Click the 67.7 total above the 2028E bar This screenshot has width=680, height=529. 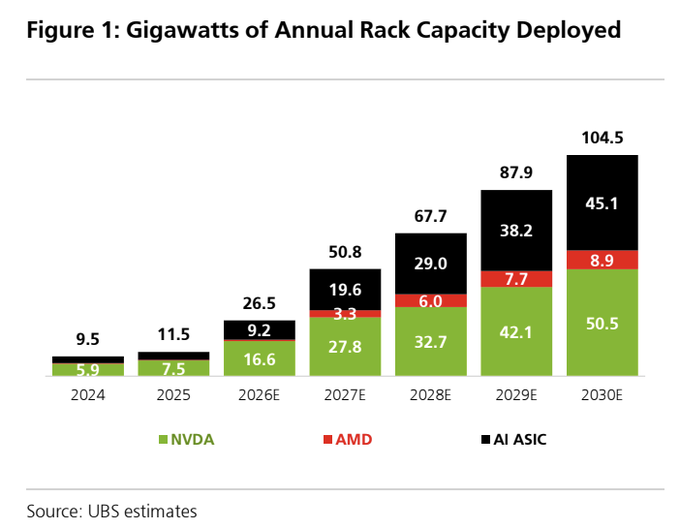tap(431, 216)
